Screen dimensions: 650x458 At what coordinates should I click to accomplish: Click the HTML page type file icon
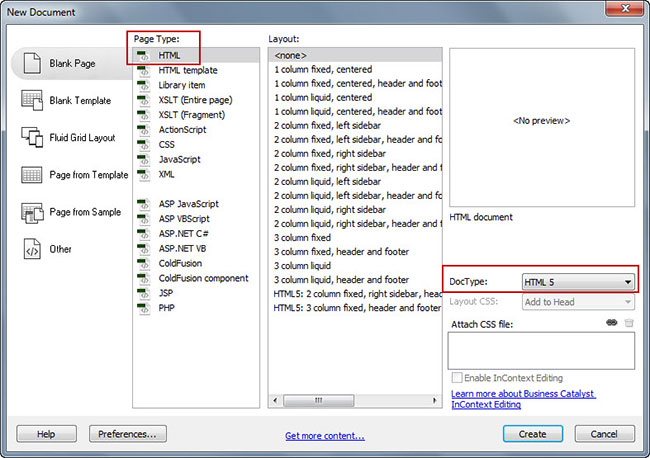click(x=143, y=56)
